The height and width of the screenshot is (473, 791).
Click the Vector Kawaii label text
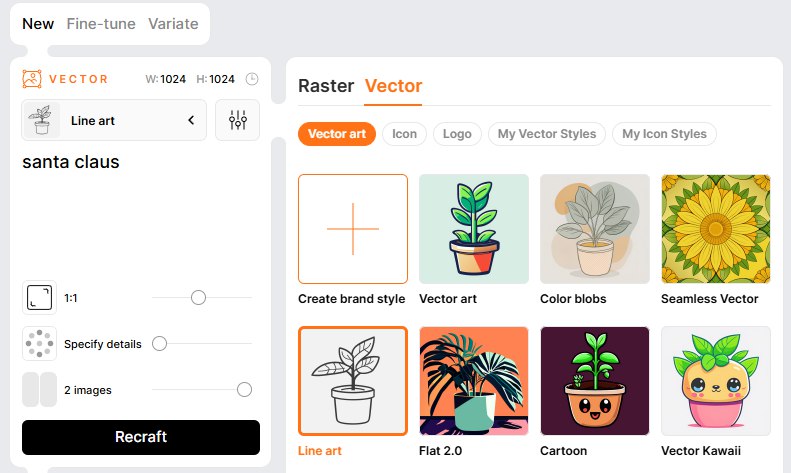click(701, 451)
